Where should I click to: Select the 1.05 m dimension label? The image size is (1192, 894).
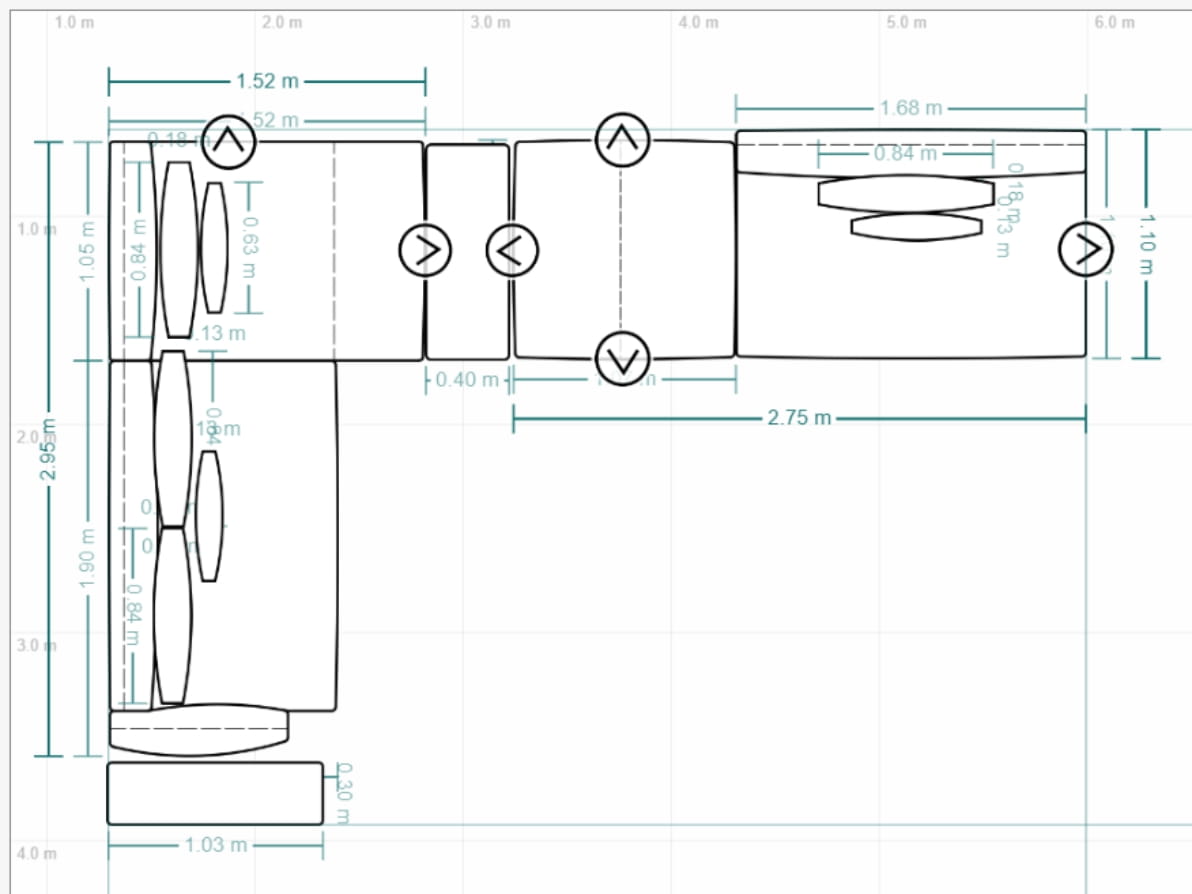point(87,251)
